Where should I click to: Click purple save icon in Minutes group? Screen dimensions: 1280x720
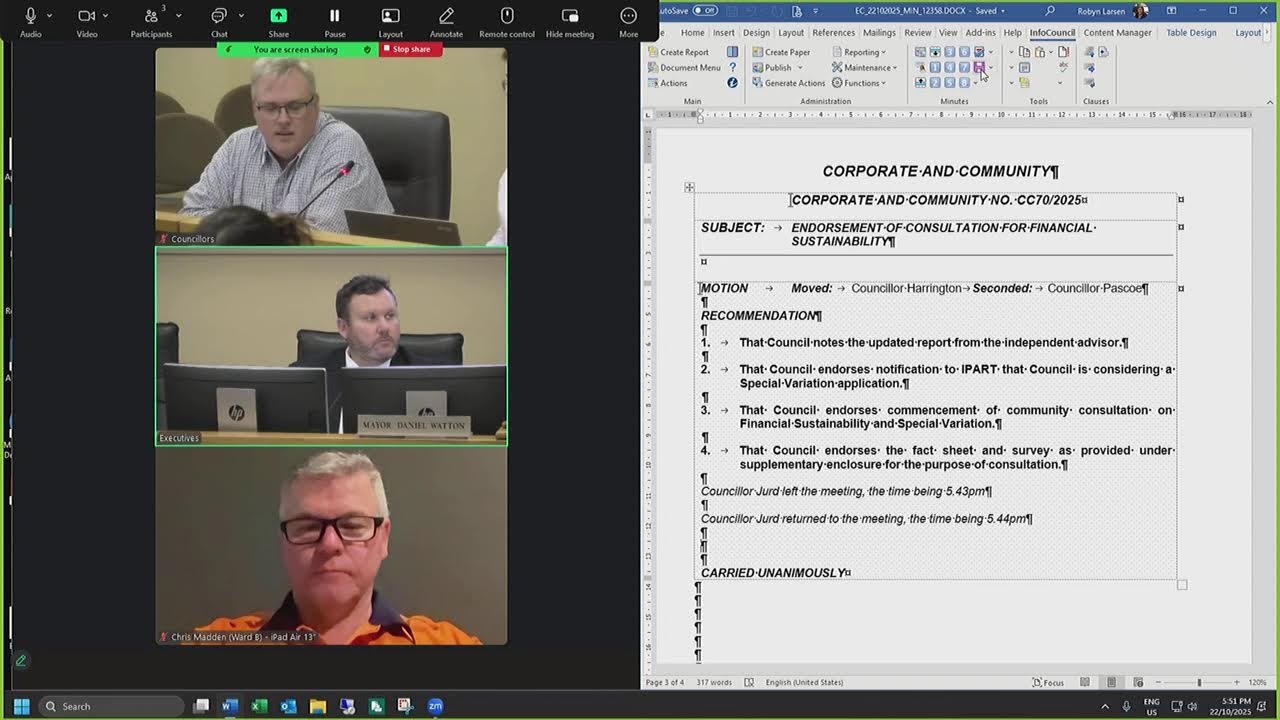(x=979, y=67)
